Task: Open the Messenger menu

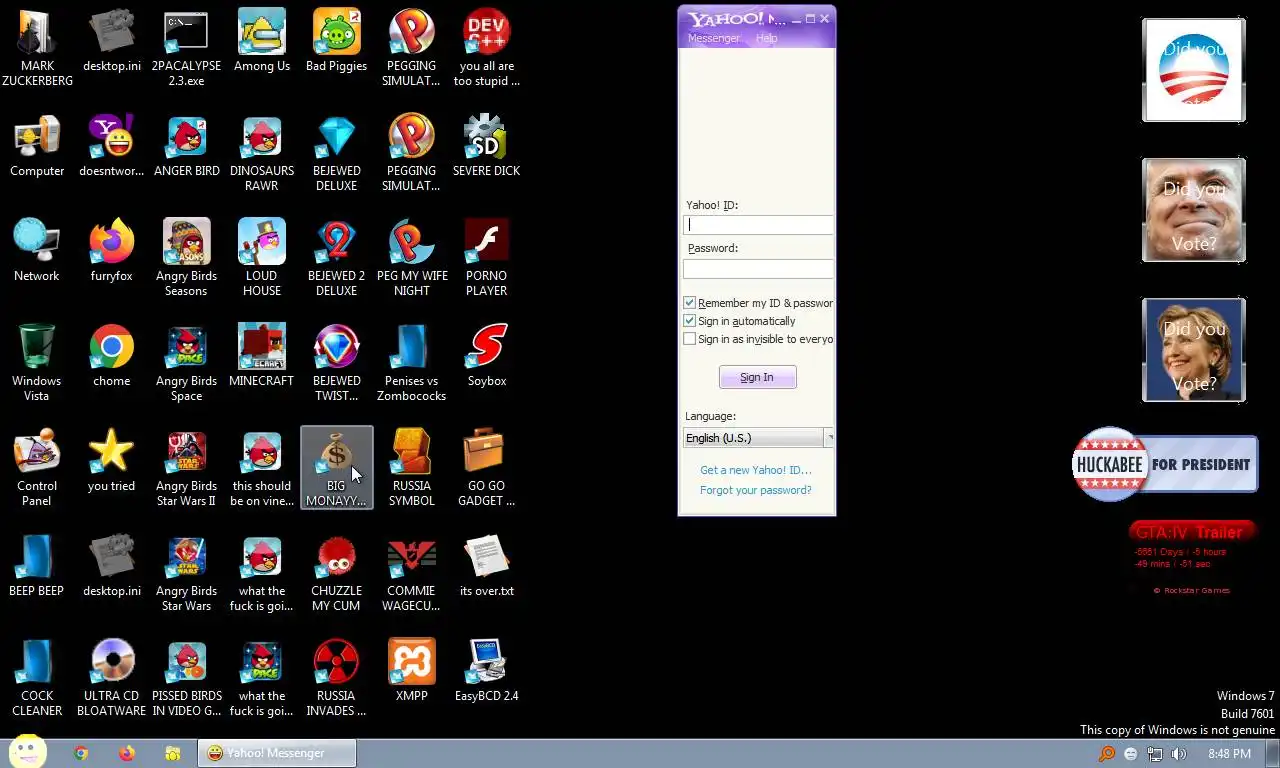Action: (x=714, y=38)
